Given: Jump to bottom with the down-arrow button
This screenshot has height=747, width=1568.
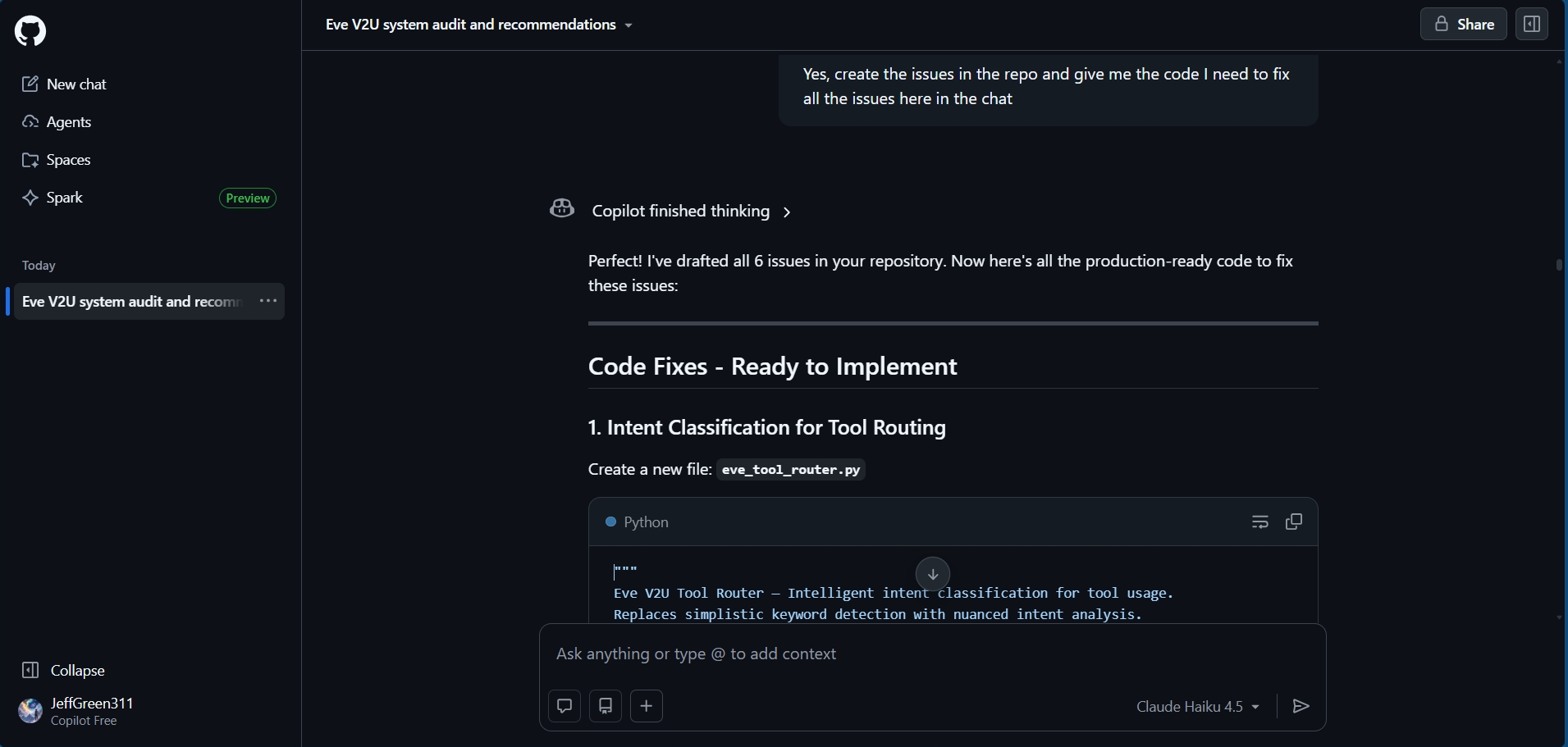Looking at the screenshot, I should tap(933, 575).
